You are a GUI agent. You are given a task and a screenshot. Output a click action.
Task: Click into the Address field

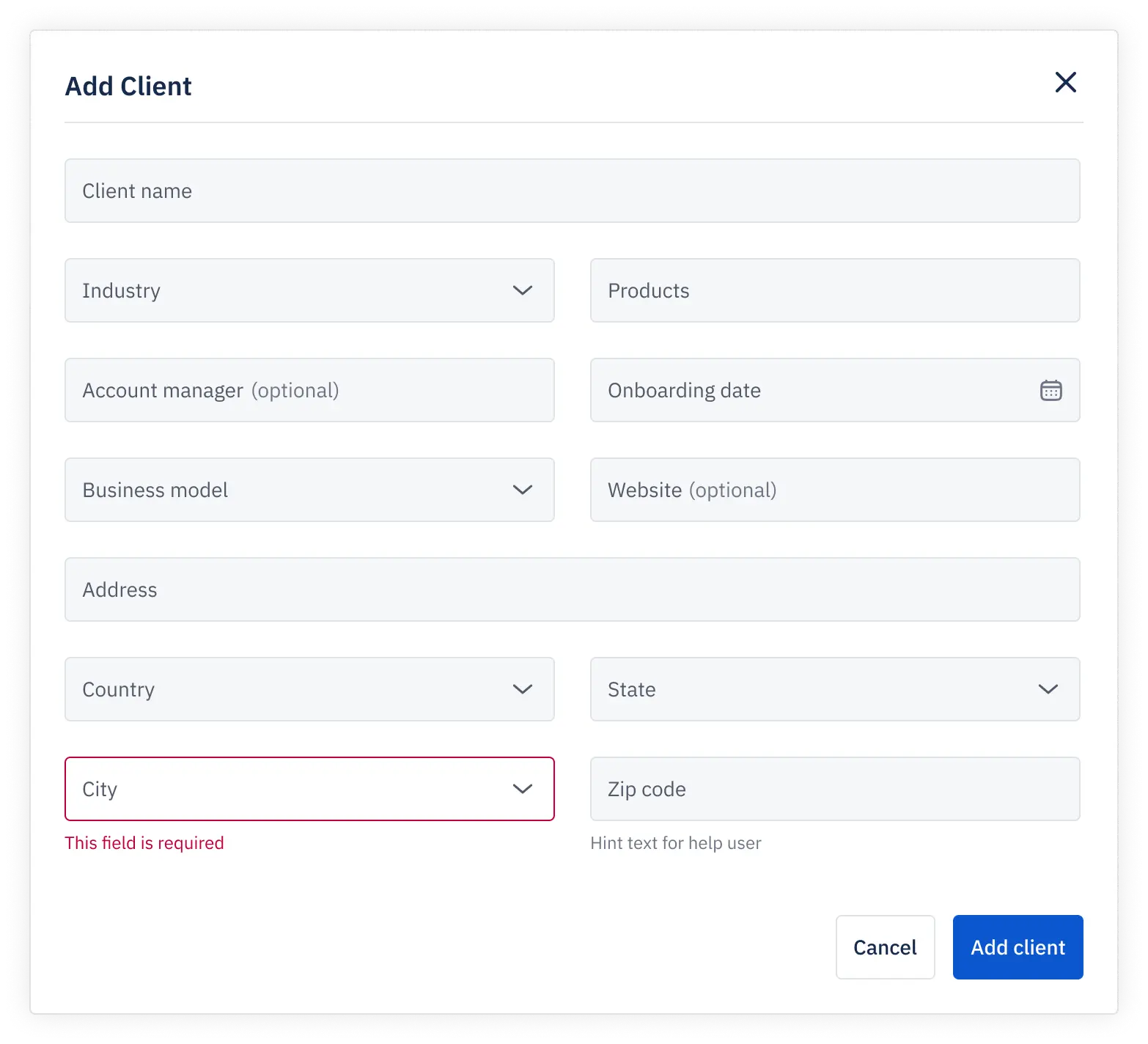tap(572, 589)
